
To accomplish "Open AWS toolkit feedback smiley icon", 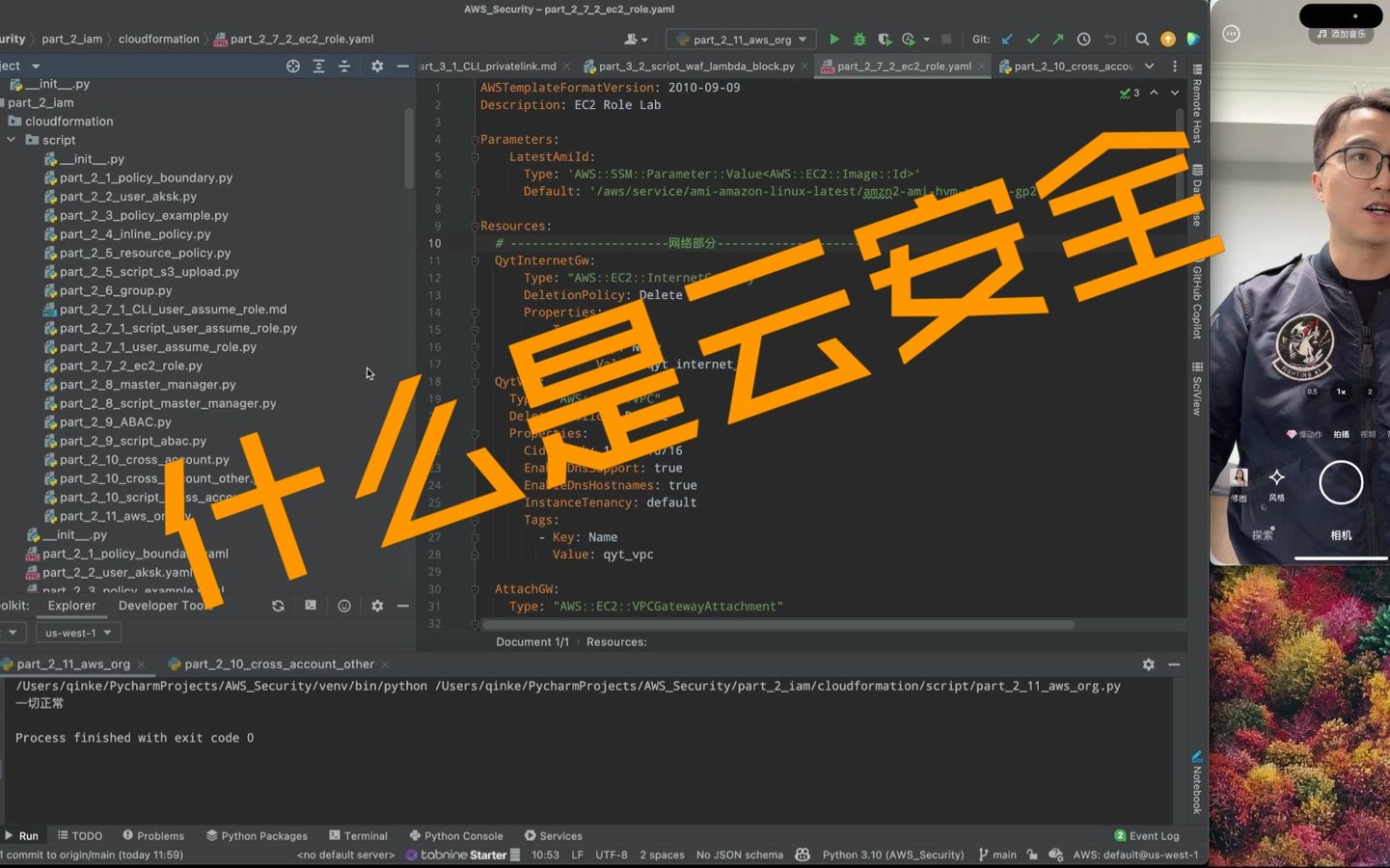I will pyautogui.click(x=344, y=606).
